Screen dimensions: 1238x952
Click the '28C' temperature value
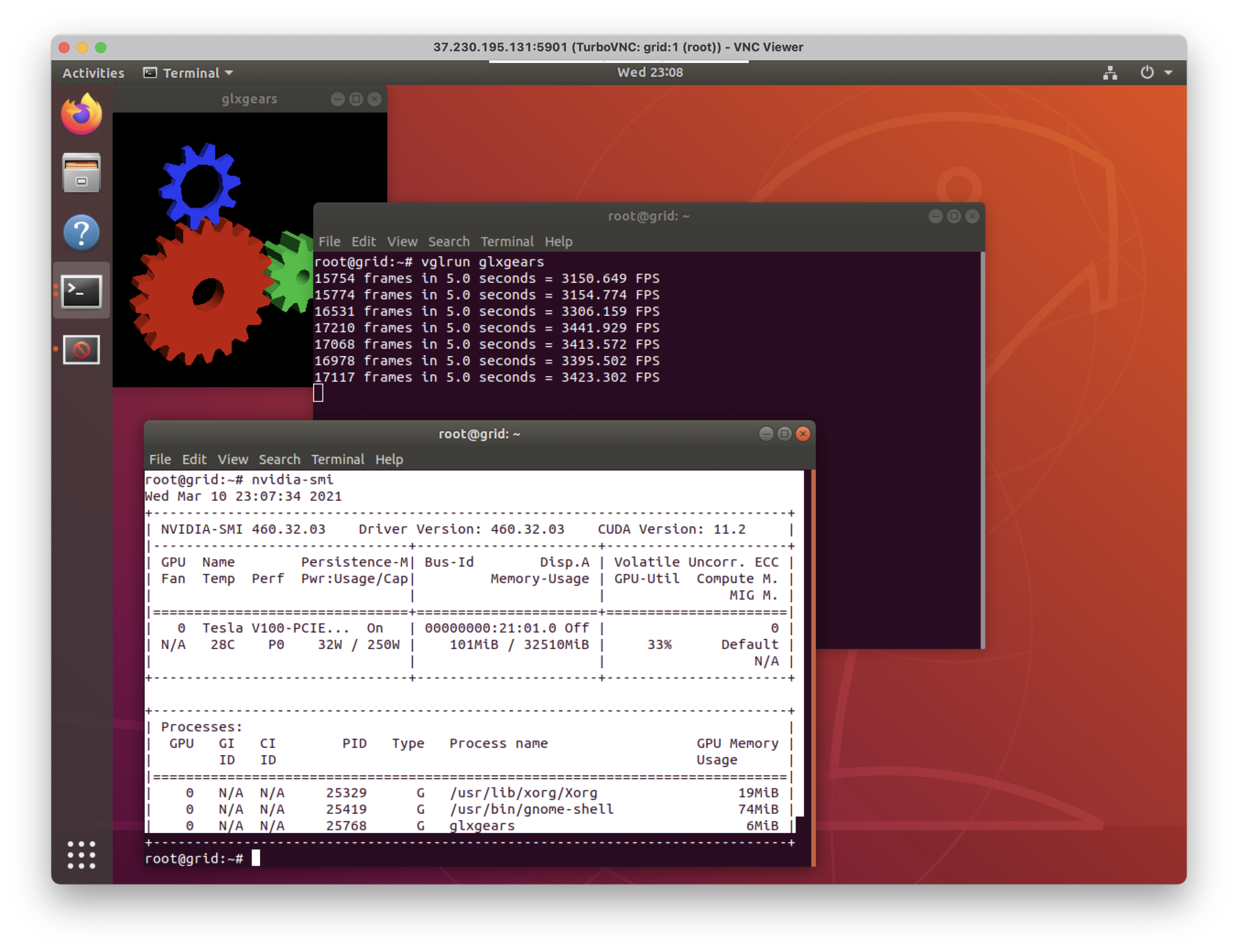coord(223,645)
